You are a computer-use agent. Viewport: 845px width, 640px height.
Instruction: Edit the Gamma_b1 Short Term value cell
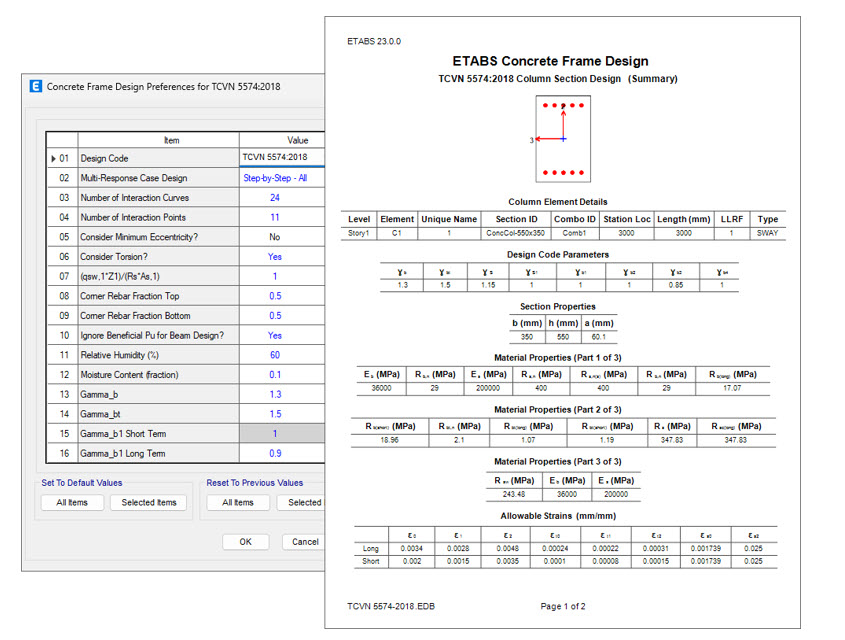pos(275,434)
